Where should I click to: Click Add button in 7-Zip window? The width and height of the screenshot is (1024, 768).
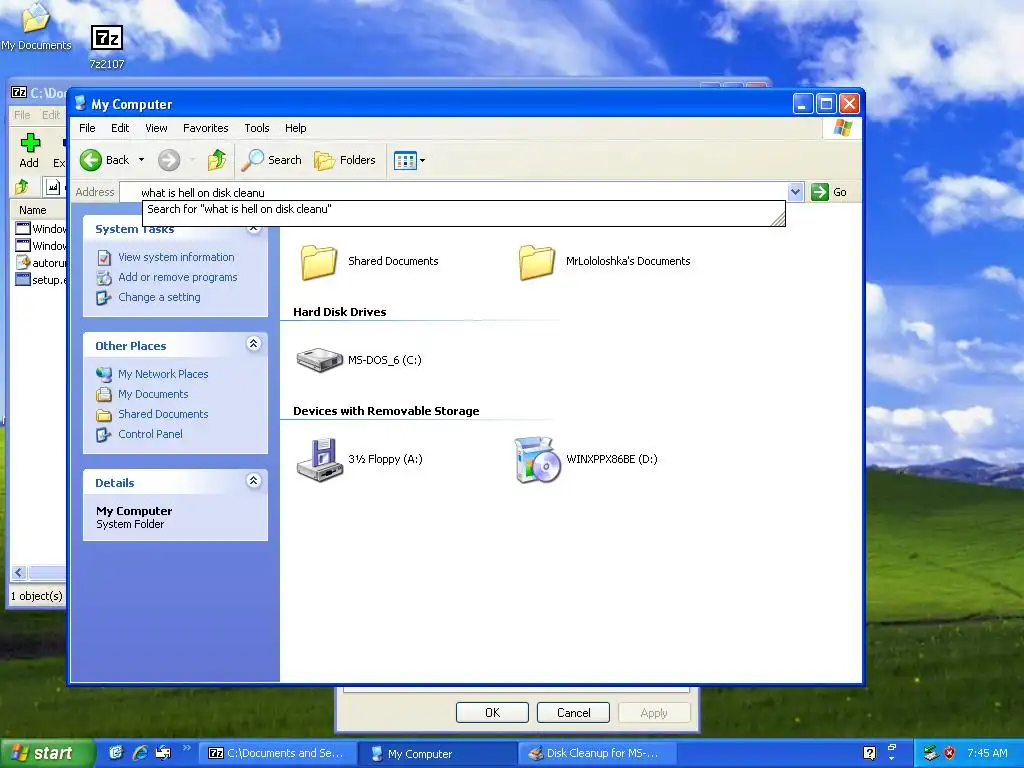pos(29,151)
